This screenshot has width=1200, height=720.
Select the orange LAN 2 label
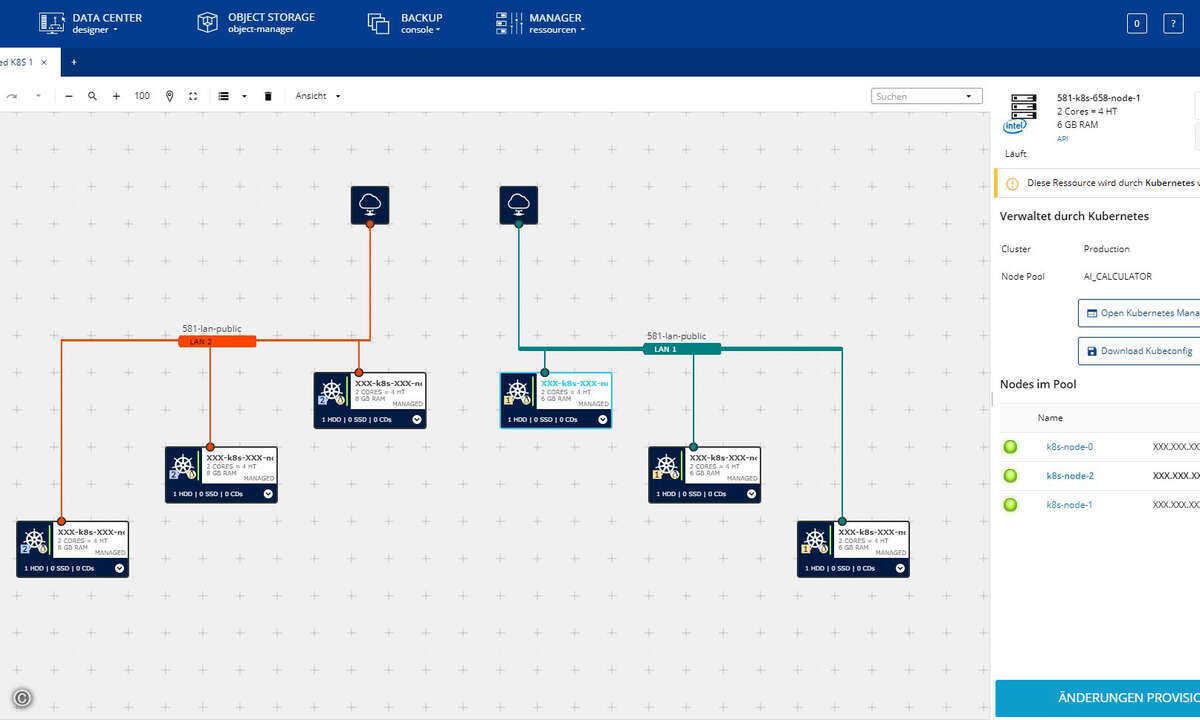pos(217,341)
